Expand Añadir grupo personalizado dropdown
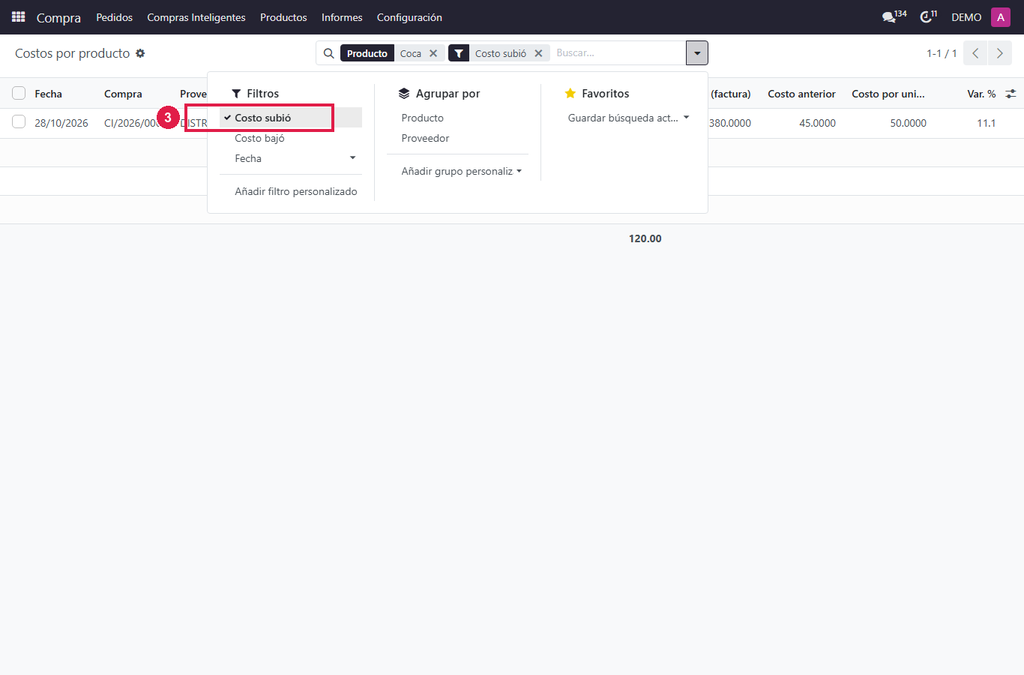 (461, 171)
